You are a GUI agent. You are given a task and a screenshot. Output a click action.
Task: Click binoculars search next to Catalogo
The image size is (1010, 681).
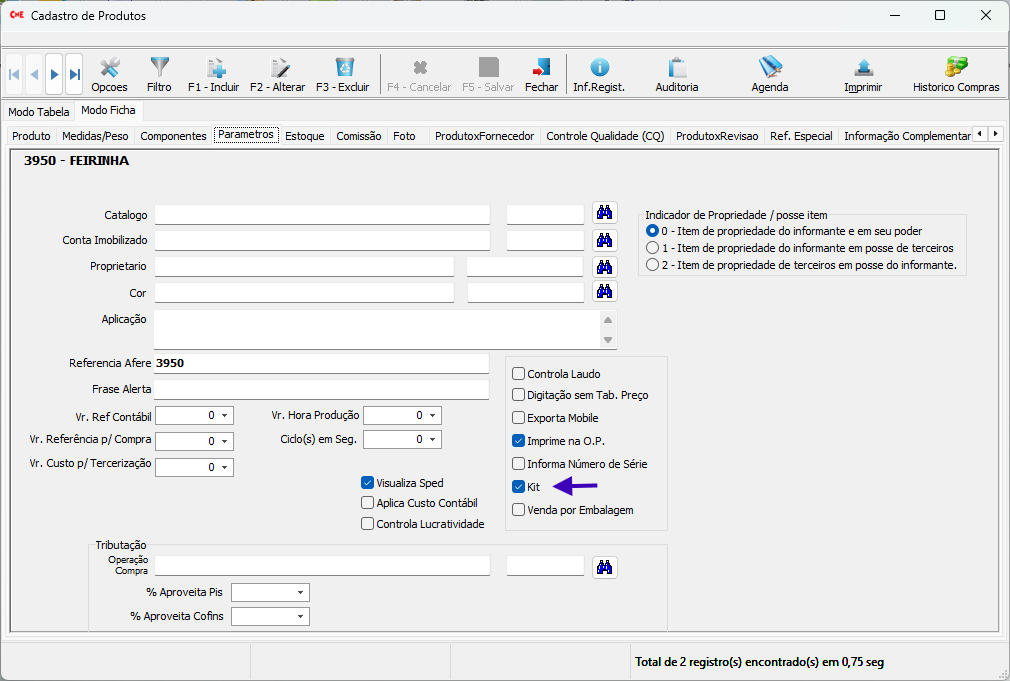(x=604, y=213)
